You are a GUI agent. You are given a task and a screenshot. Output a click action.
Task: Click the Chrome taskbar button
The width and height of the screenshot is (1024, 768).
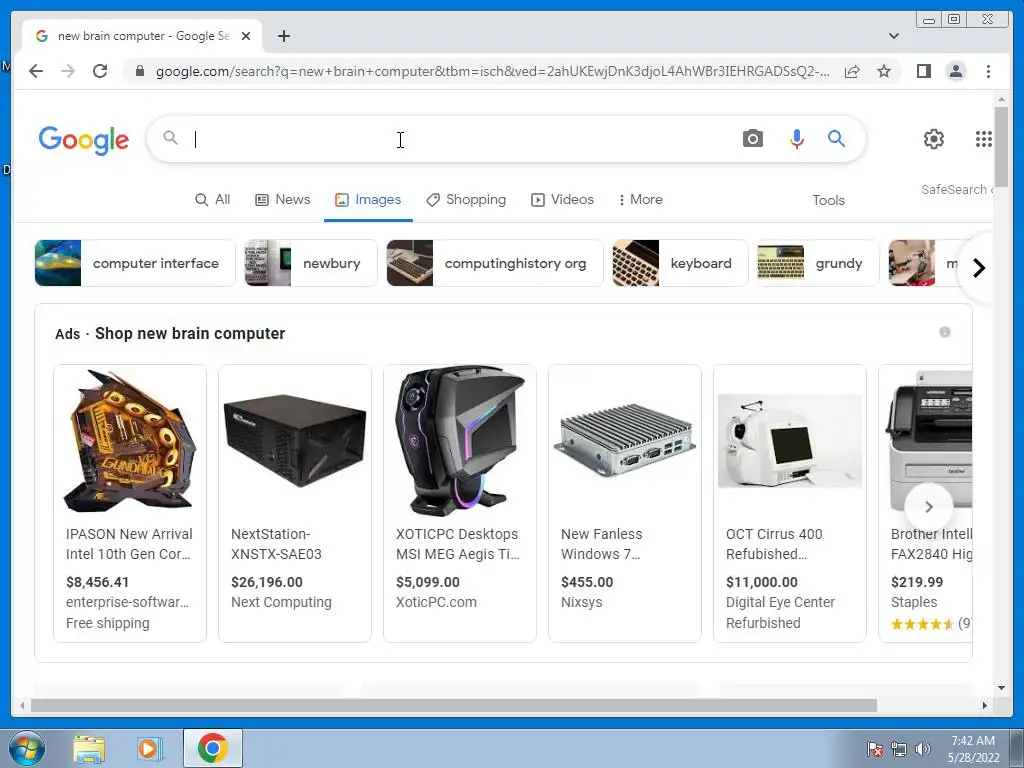[212, 748]
